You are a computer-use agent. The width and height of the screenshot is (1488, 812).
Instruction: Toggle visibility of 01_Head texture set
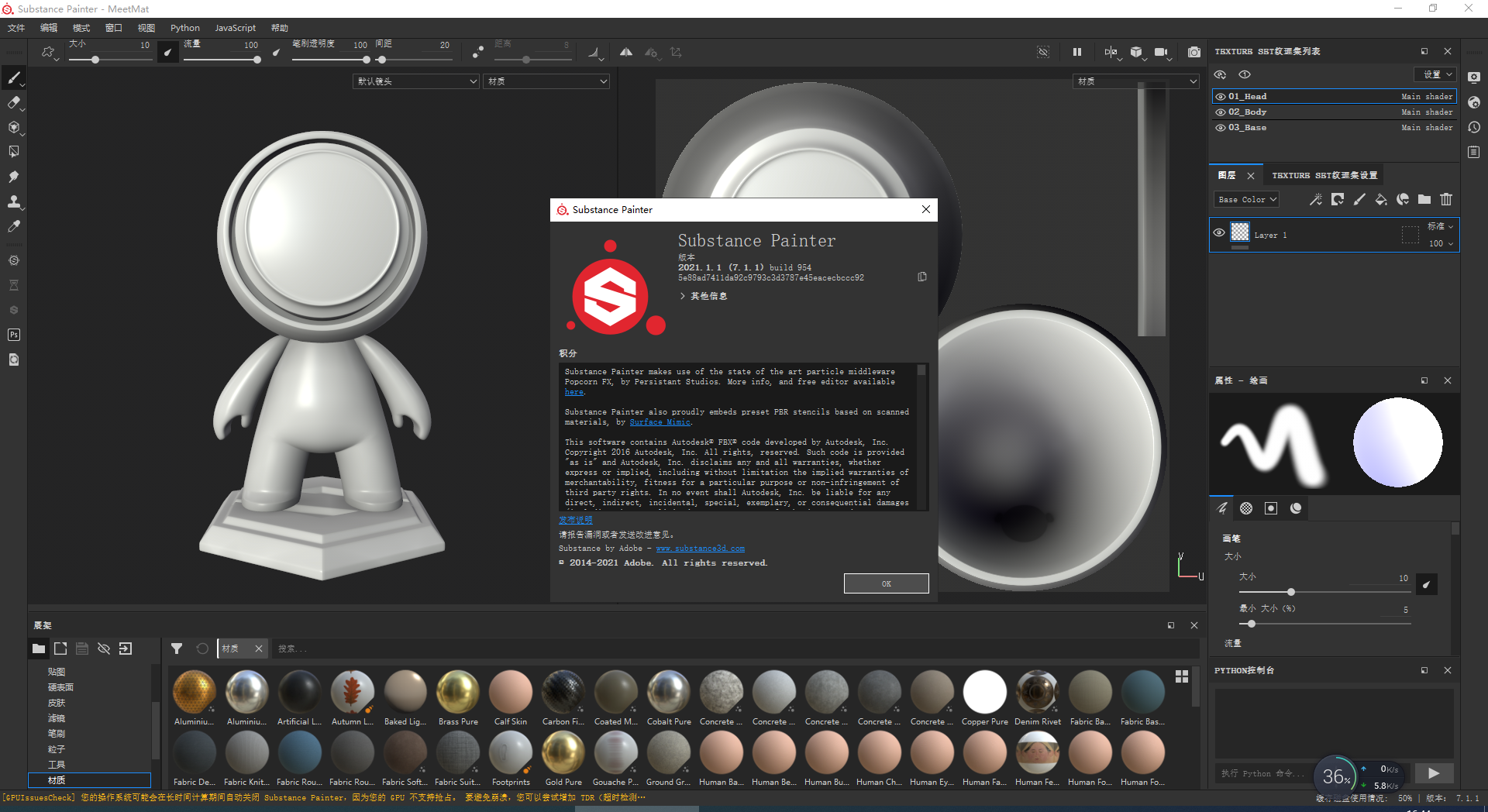(1221, 97)
